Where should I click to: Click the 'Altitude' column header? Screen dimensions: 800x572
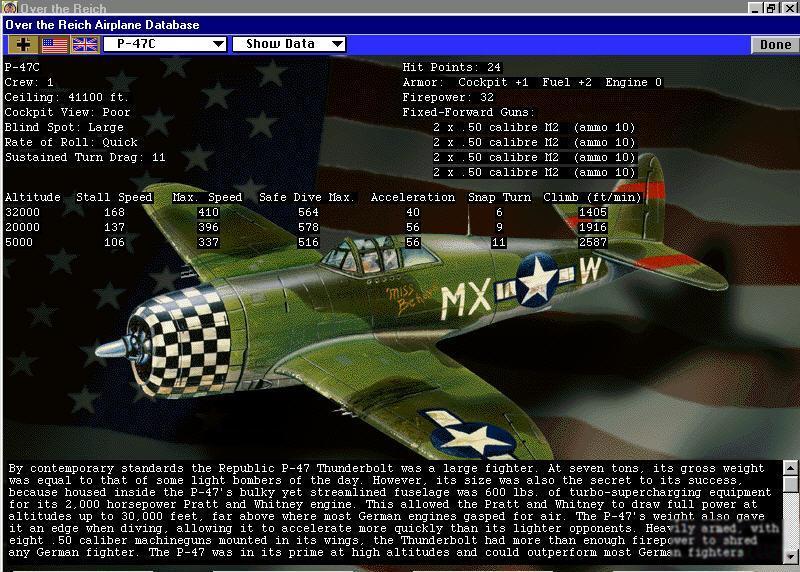(x=33, y=197)
